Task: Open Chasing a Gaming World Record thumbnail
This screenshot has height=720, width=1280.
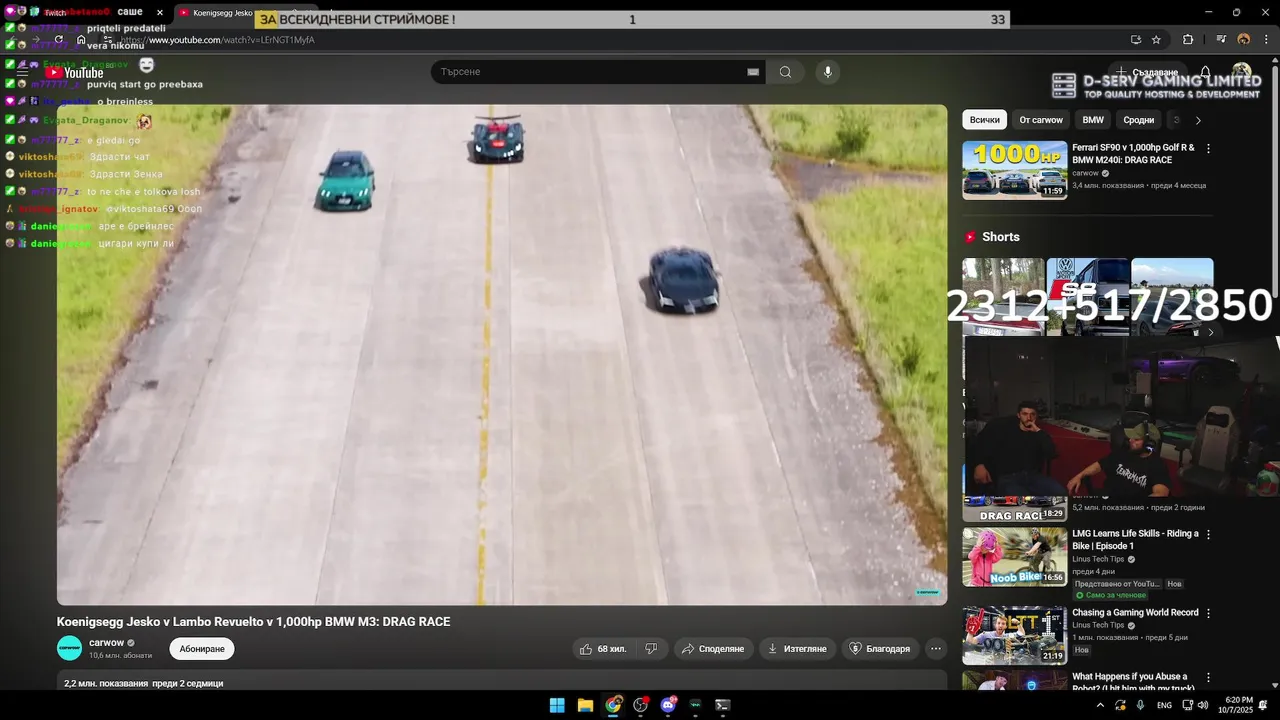Action: (x=1014, y=635)
